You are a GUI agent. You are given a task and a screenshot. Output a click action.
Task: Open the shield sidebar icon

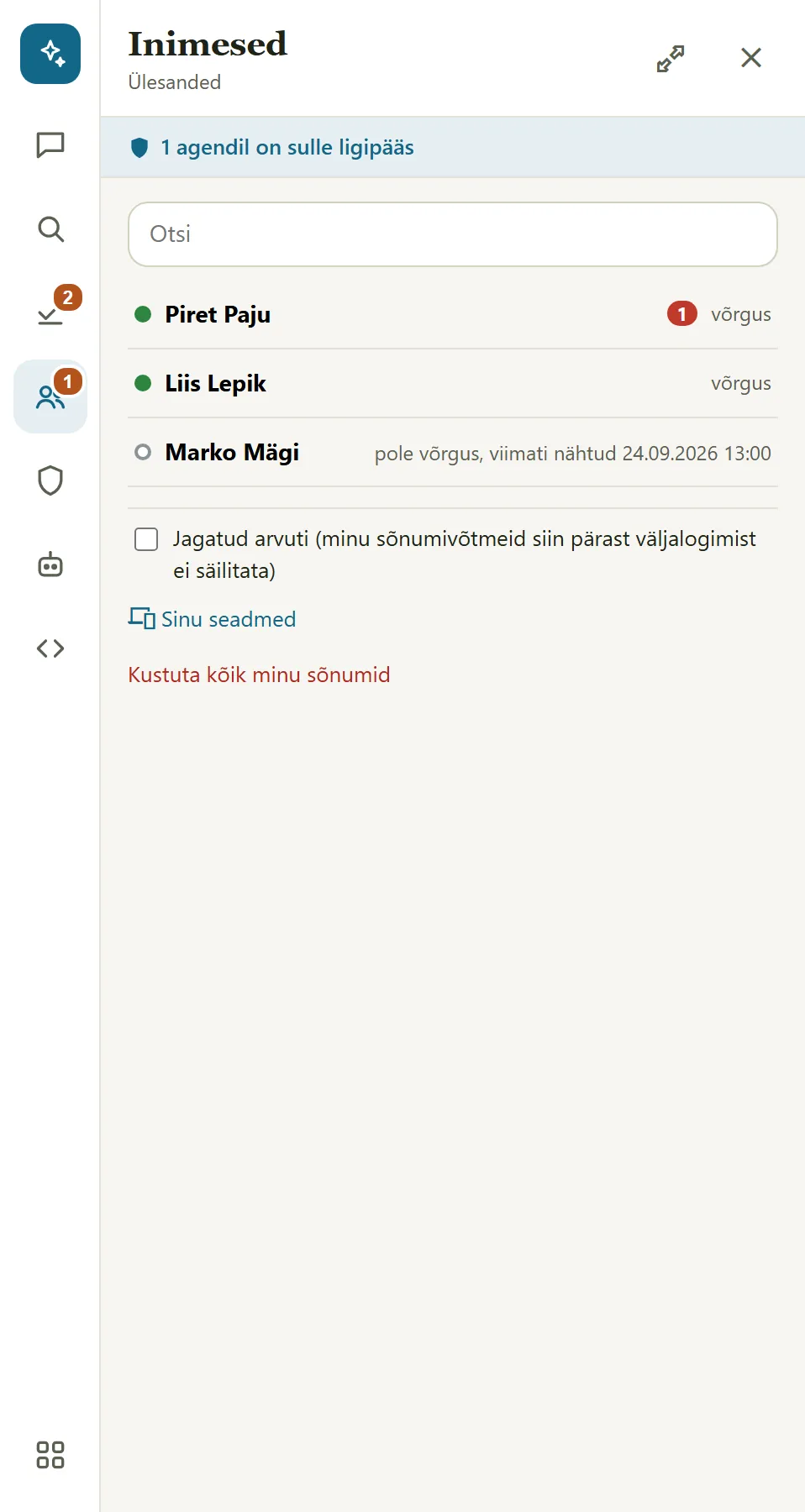point(50,480)
